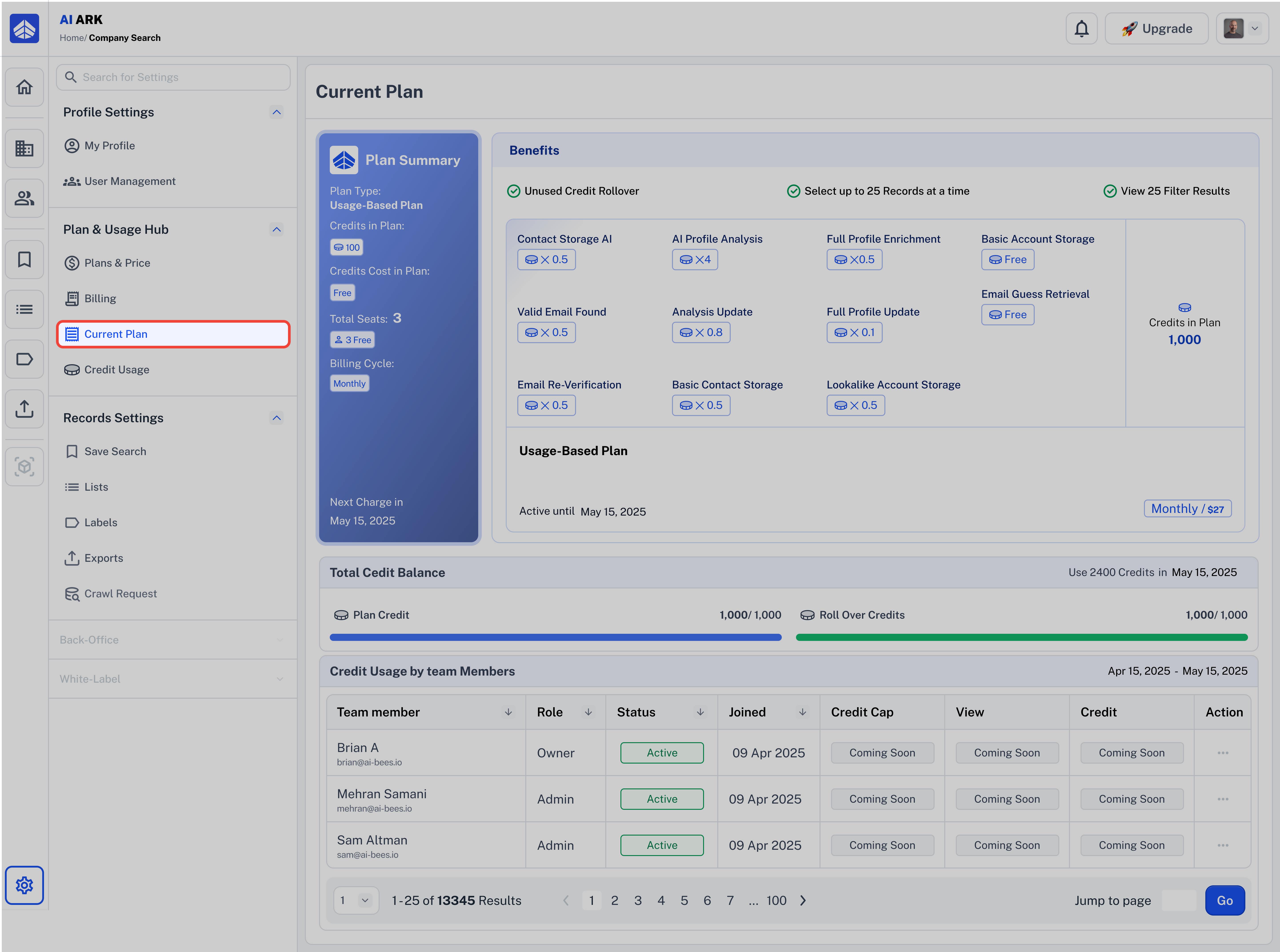Screen dimensions: 1280x952
Task: Collapse the Profile Settings section
Action: pyautogui.click(x=277, y=112)
